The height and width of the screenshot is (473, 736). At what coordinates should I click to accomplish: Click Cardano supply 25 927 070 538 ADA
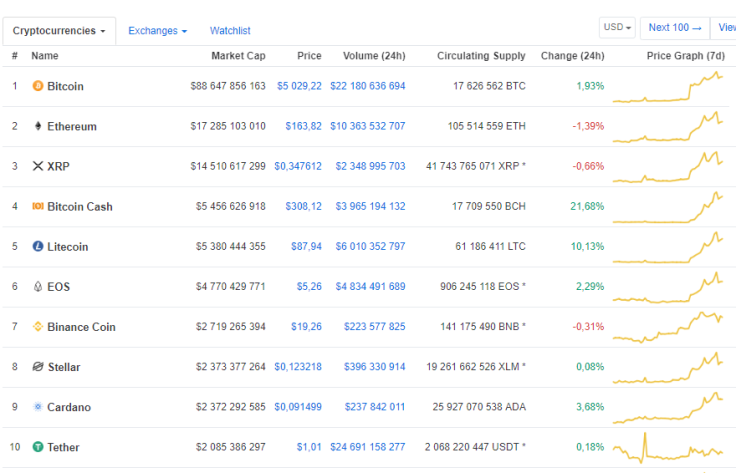(x=479, y=407)
